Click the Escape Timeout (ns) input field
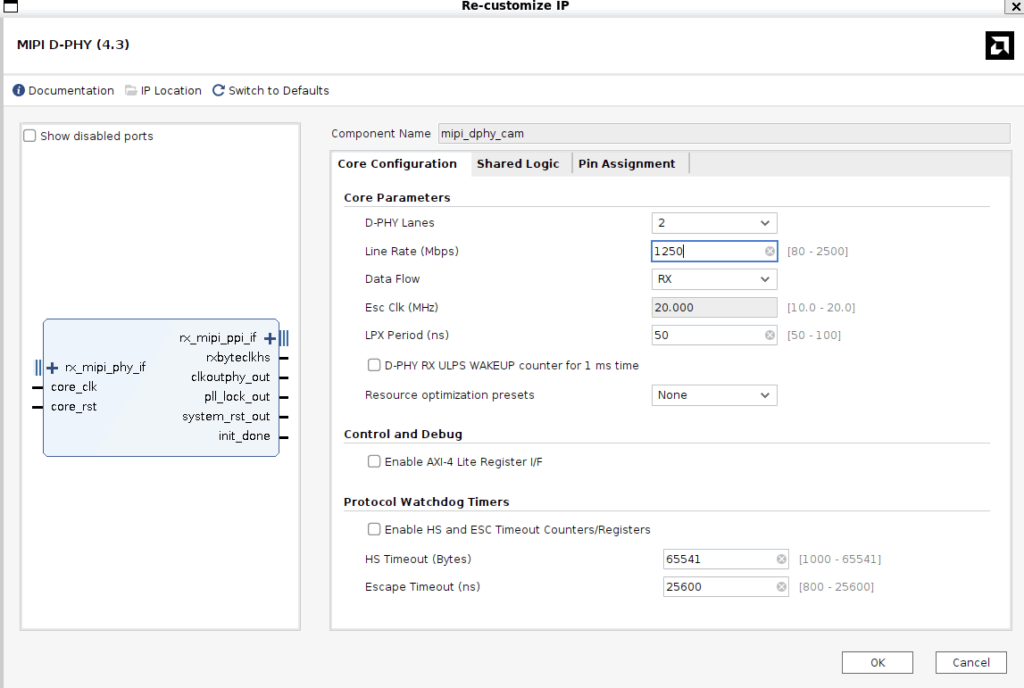The image size is (1024, 688). (x=726, y=587)
